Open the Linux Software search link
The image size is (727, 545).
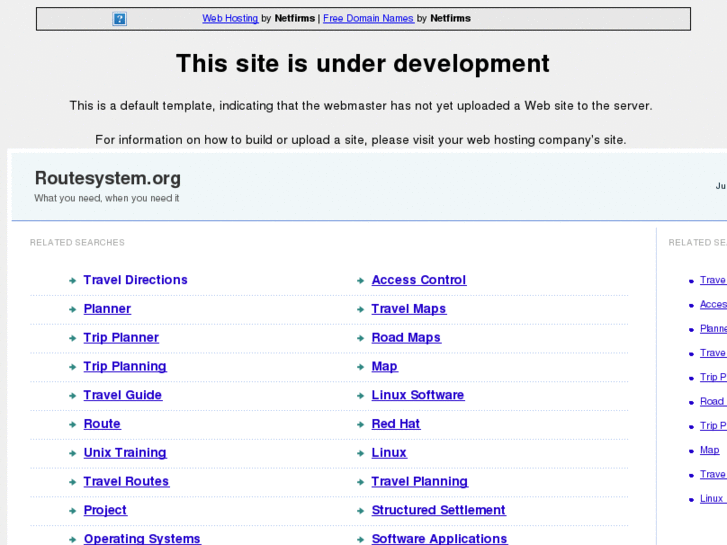pyautogui.click(x=418, y=395)
